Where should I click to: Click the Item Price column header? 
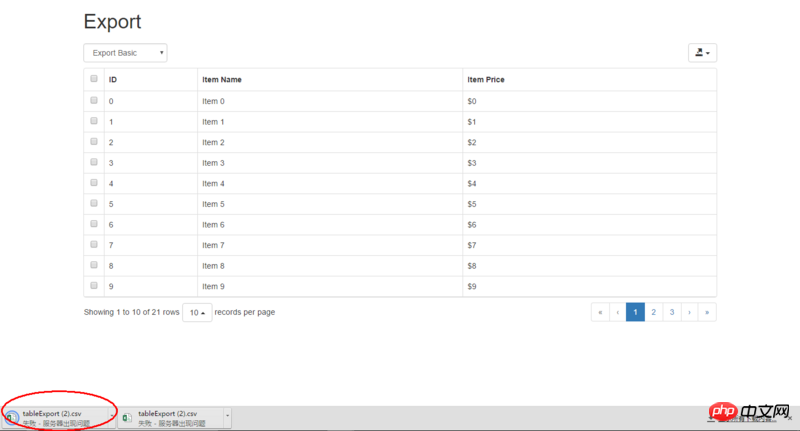pyautogui.click(x=589, y=80)
